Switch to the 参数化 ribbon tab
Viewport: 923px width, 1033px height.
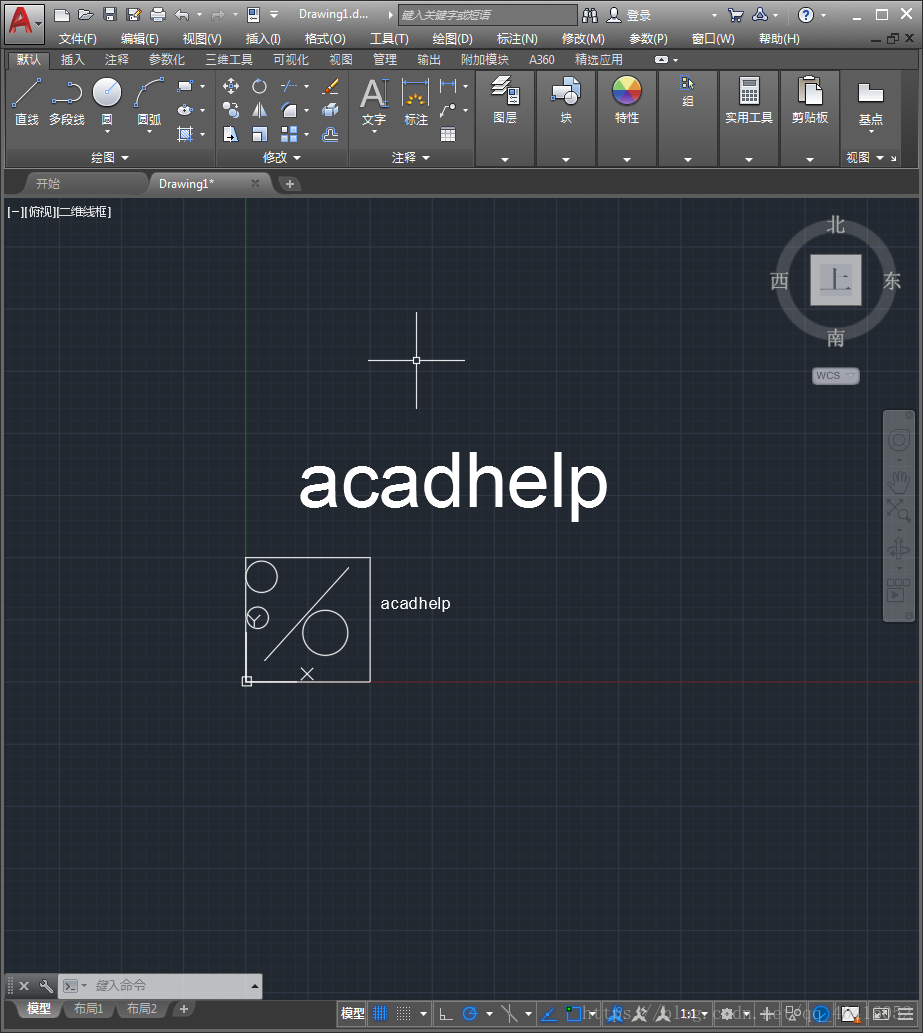click(x=166, y=60)
